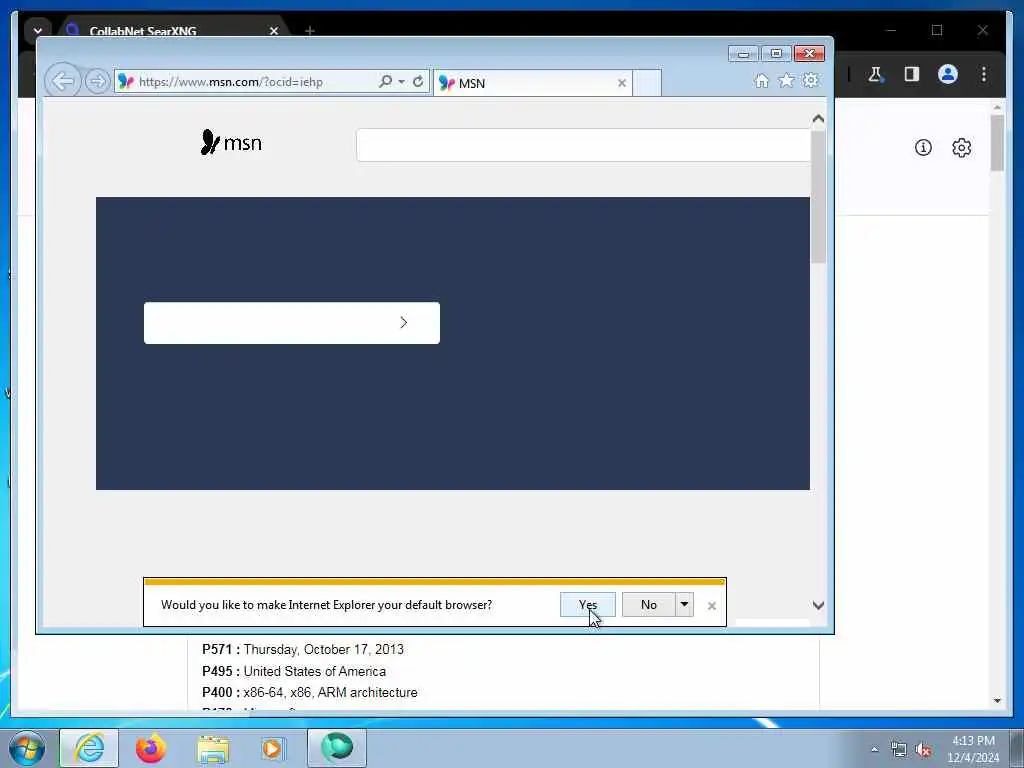Viewport: 1024px width, 768px height.
Task: Click the white card with arrow chevron
Action: pos(292,323)
